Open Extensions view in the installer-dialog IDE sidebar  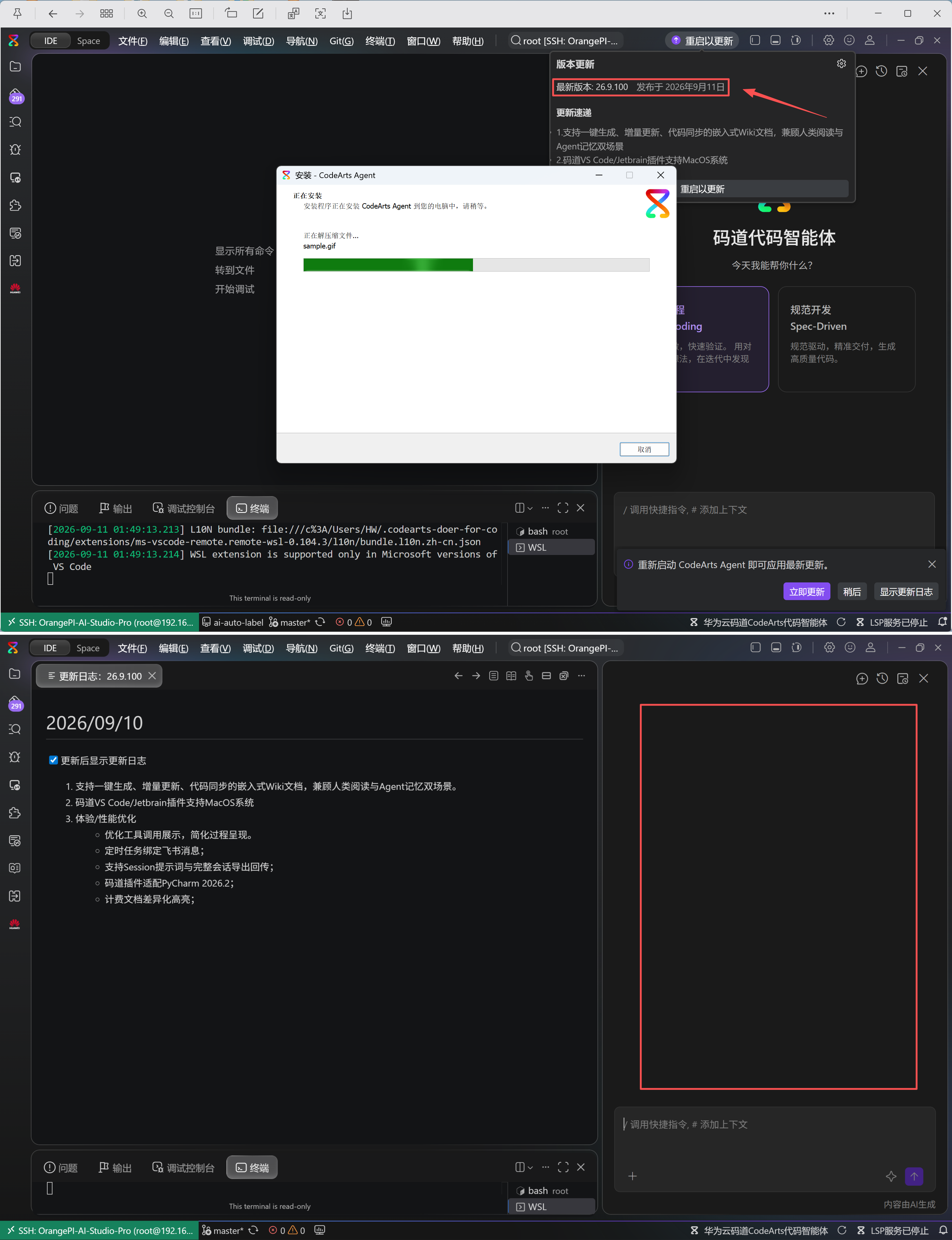[15, 205]
